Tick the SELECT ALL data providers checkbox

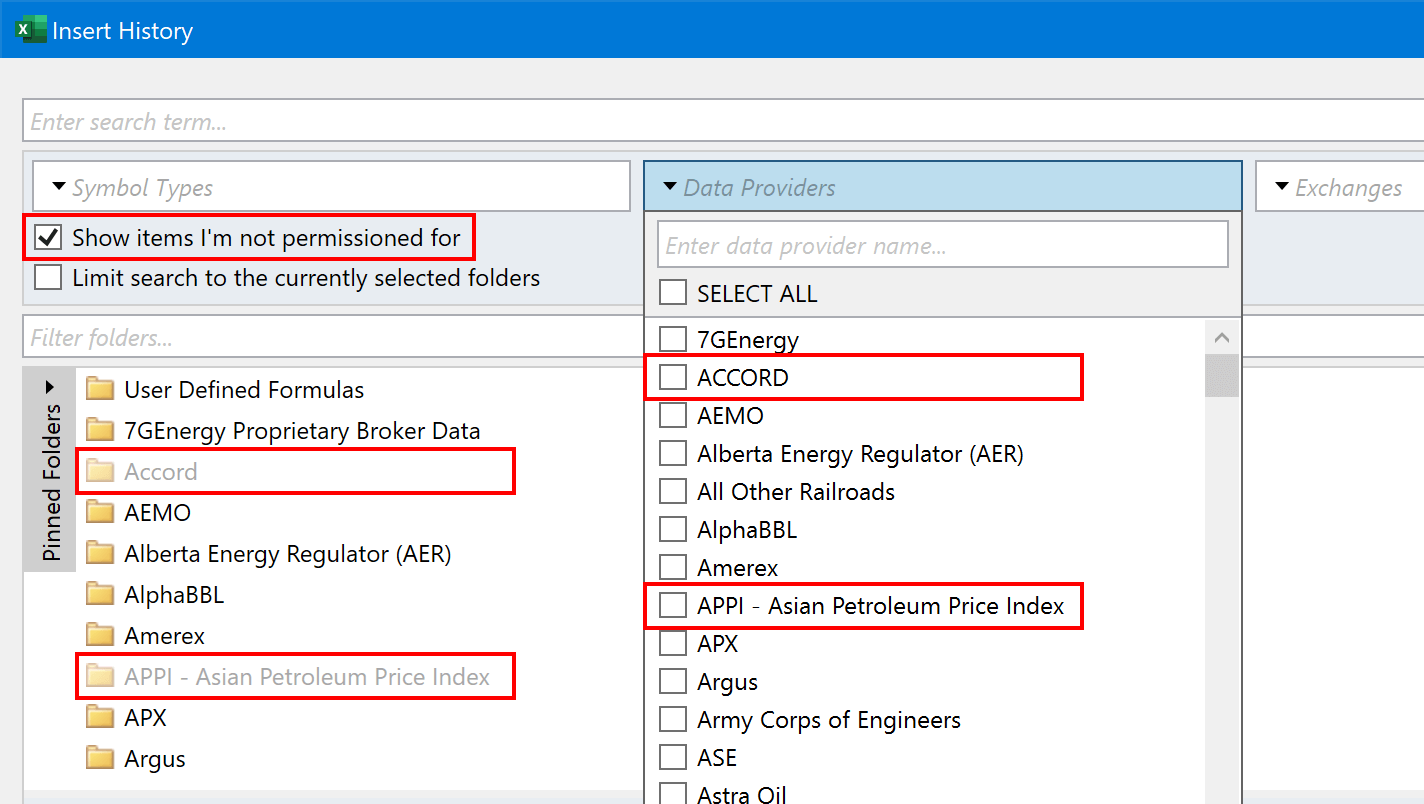click(x=673, y=293)
